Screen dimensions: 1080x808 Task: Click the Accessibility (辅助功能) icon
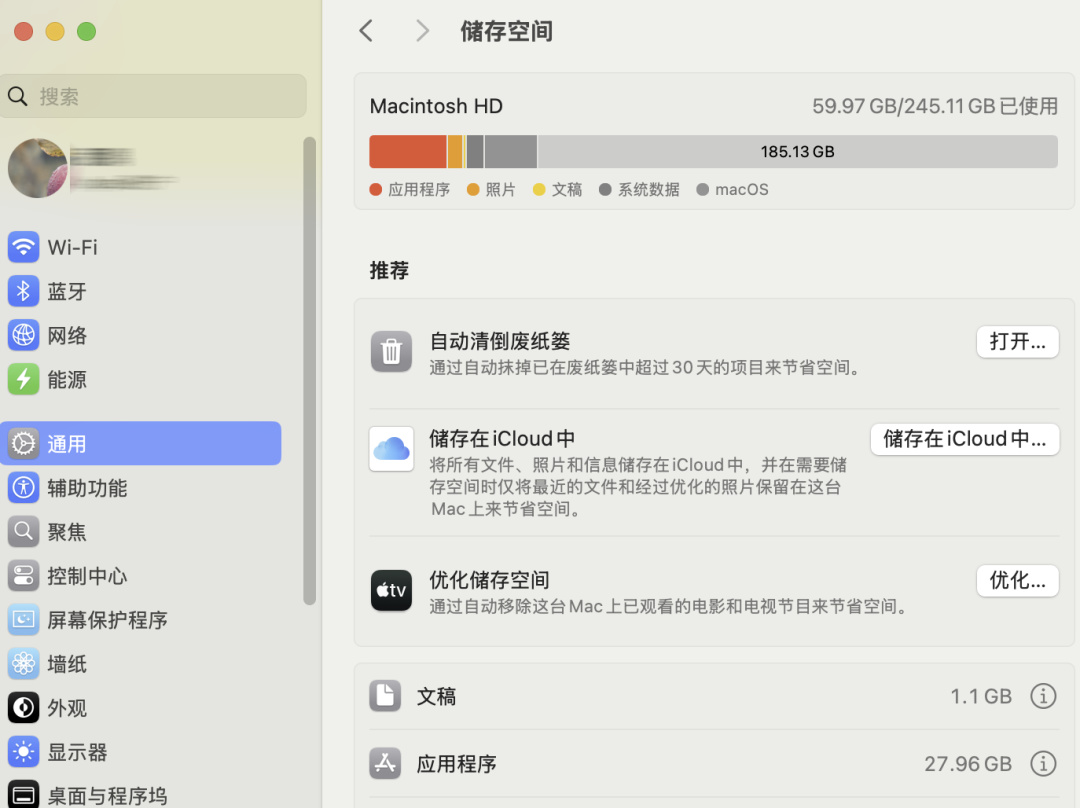(x=23, y=488)
